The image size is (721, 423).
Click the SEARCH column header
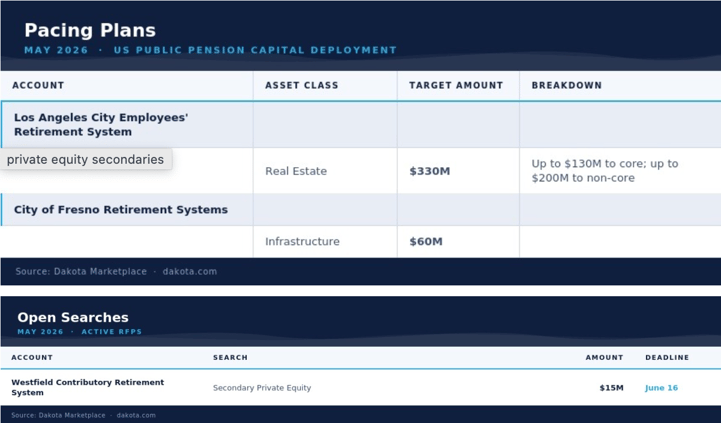230,357
